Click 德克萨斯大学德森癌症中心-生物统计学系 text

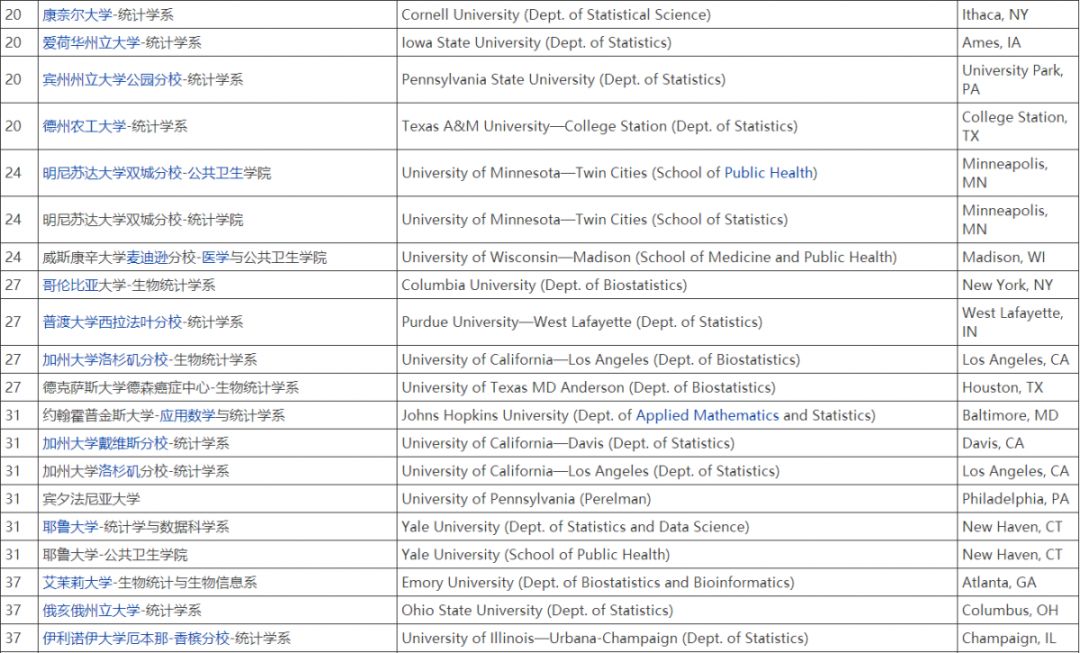[x=170, y=388]
